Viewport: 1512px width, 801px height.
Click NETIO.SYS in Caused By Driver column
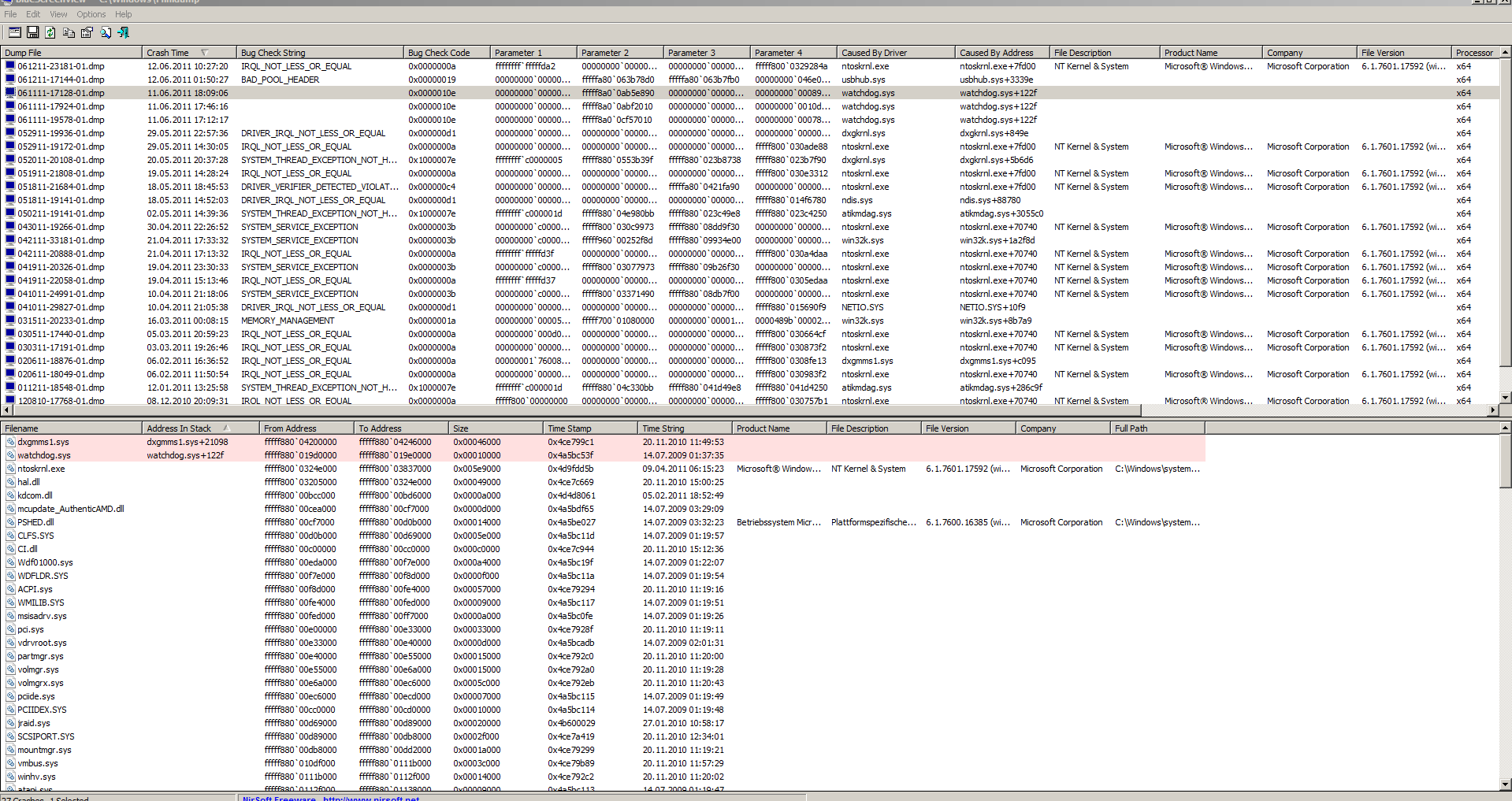click(x=862, y=307)
